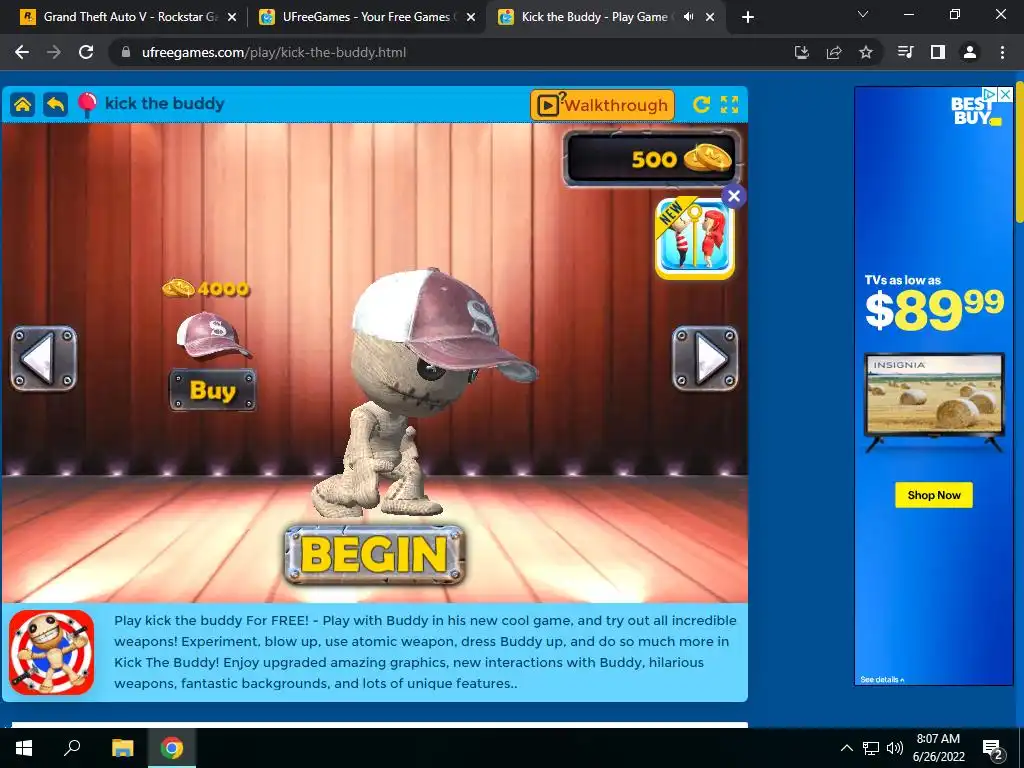This screenshot has width=1024, height=768.
Task: Enter fullscreen mode for the game
Action: tap(729, 104)
